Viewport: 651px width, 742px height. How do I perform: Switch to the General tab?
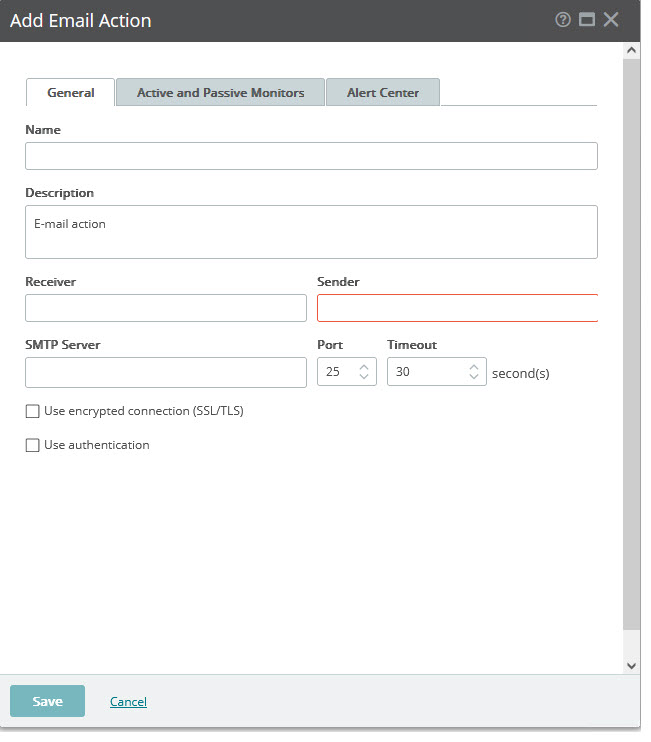click(x=70, y=92)
